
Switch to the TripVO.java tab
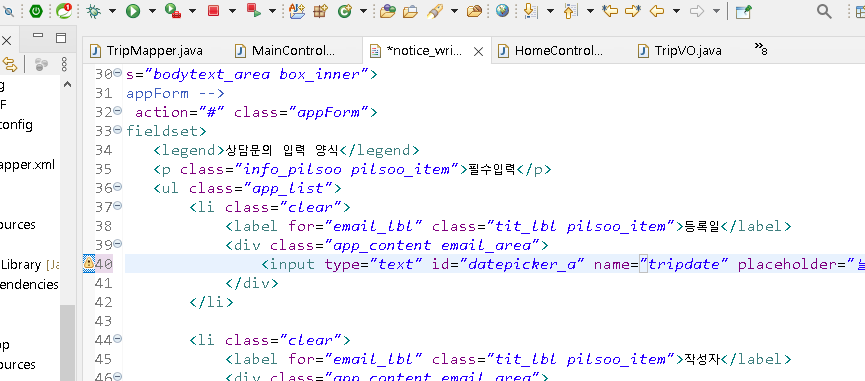point(680,51)
